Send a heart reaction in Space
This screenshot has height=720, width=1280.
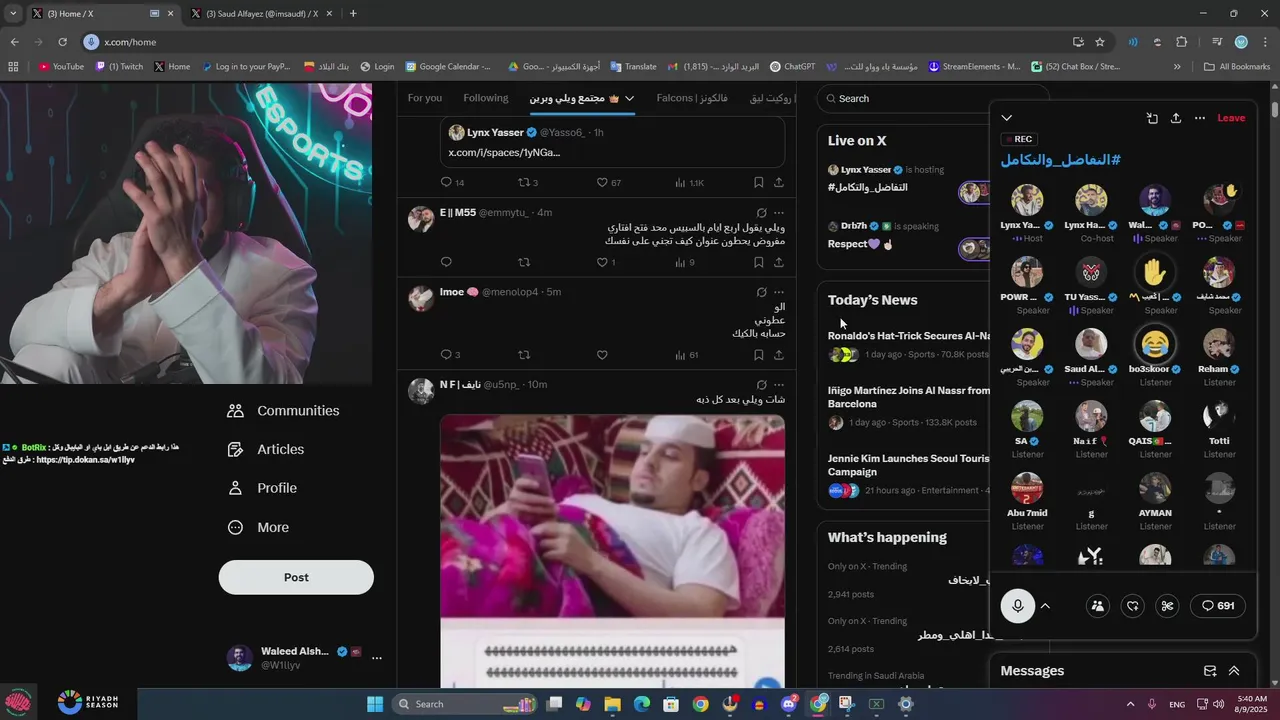coord(1133,606)
